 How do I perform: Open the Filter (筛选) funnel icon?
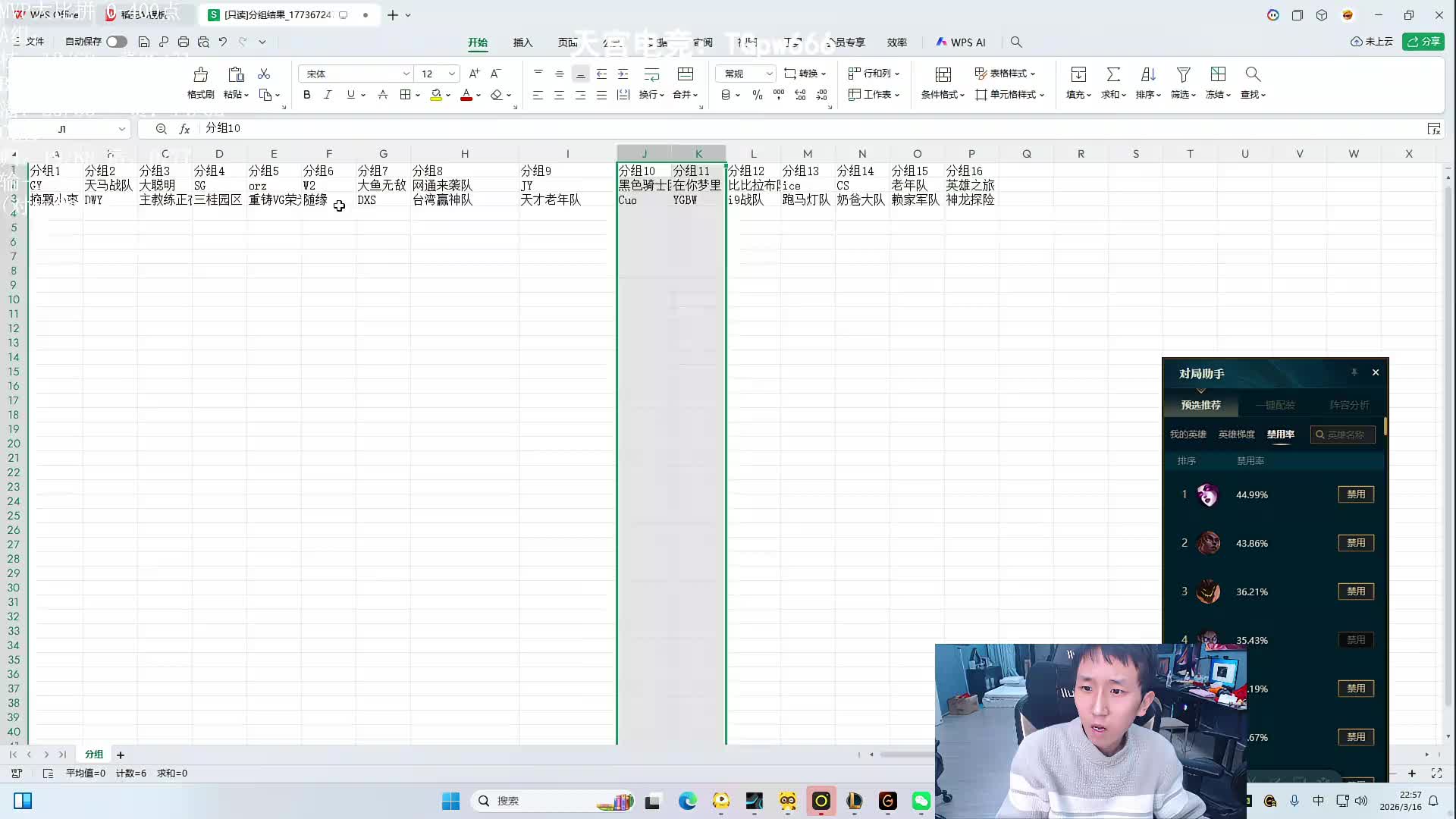pos(1182,75)
